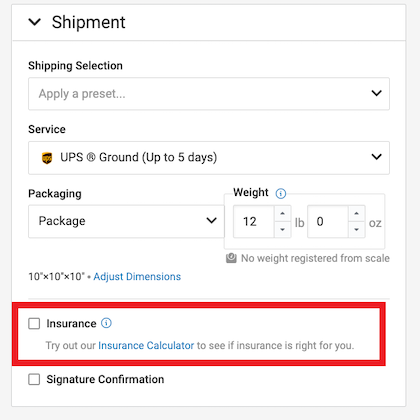Open the UPS Ground service dropdown
This screenshot has height=420, width=420.
point(209,158)
